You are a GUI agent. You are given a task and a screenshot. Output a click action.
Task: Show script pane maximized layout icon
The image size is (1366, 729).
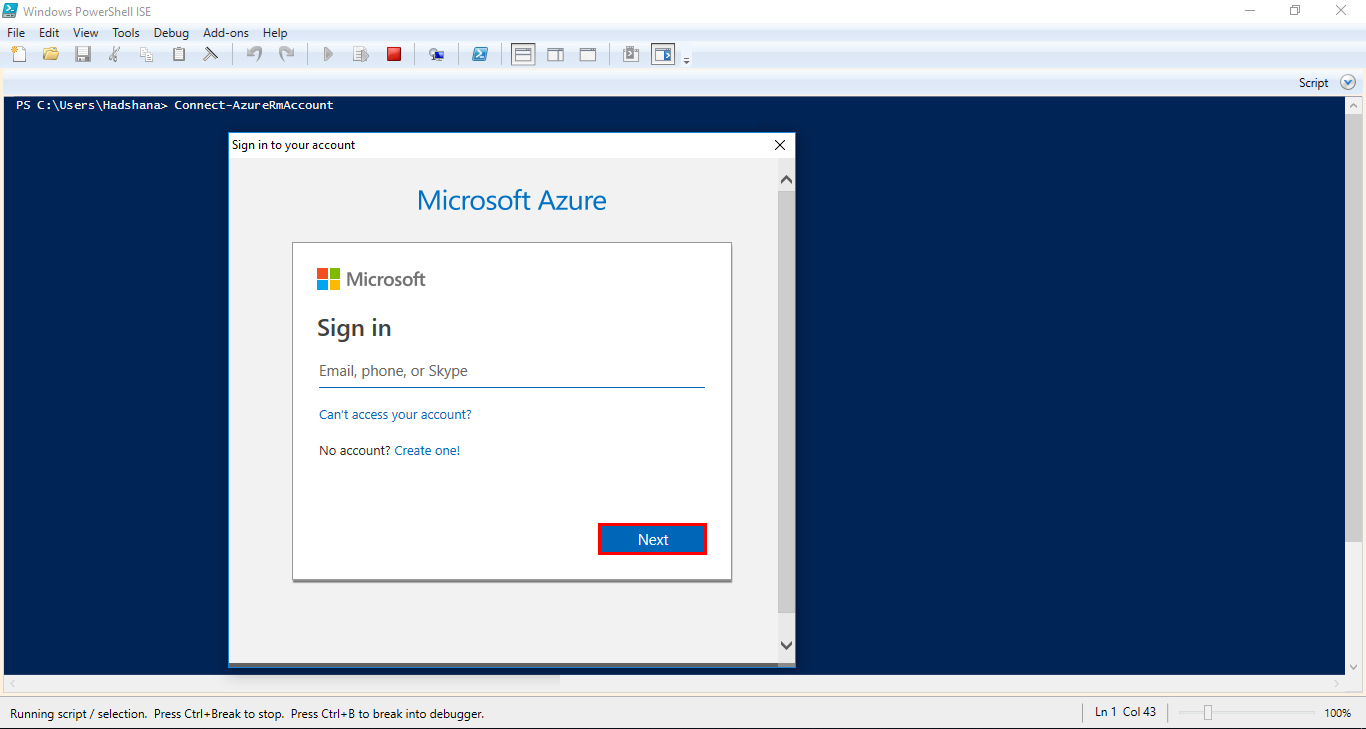coord(588,54)
